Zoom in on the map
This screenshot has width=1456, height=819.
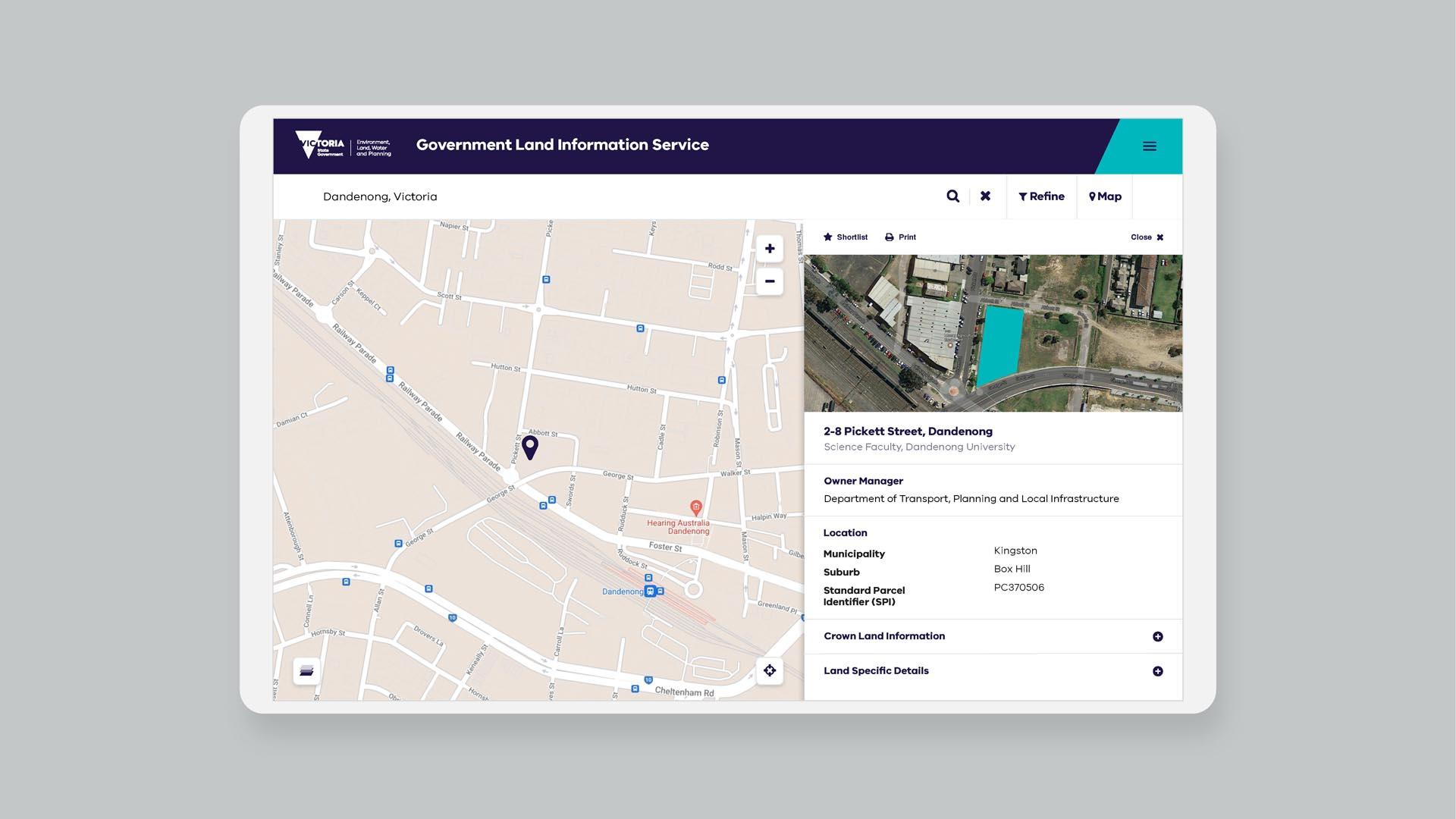point(769,249)
